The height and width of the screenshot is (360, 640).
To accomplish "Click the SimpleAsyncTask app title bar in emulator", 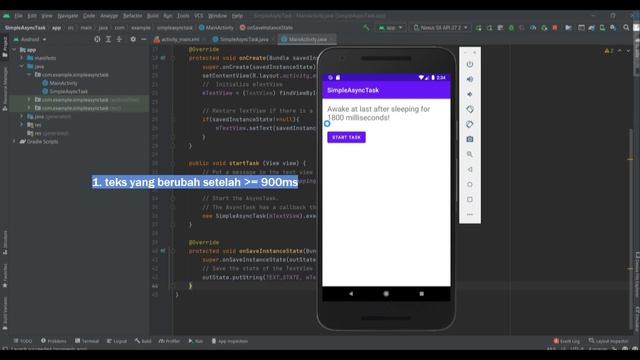I will click(x=386, y=90).
